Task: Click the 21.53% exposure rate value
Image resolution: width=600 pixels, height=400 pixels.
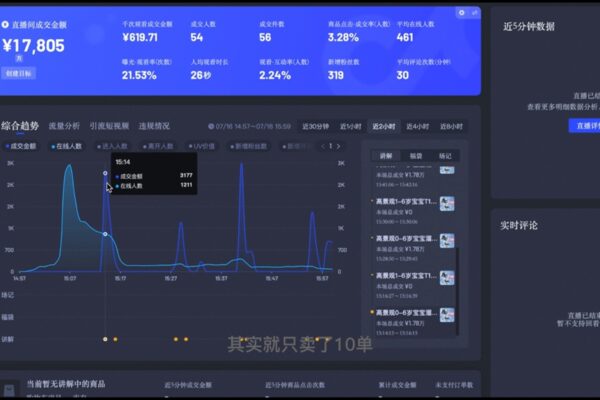Action: [139, 75]
